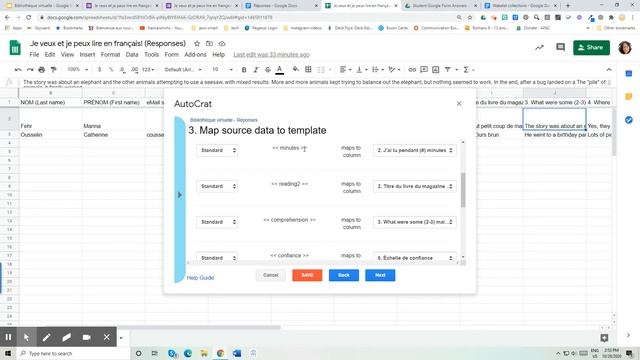Open the Edit menu
640x360 pixels.
[x=50, y=55]
